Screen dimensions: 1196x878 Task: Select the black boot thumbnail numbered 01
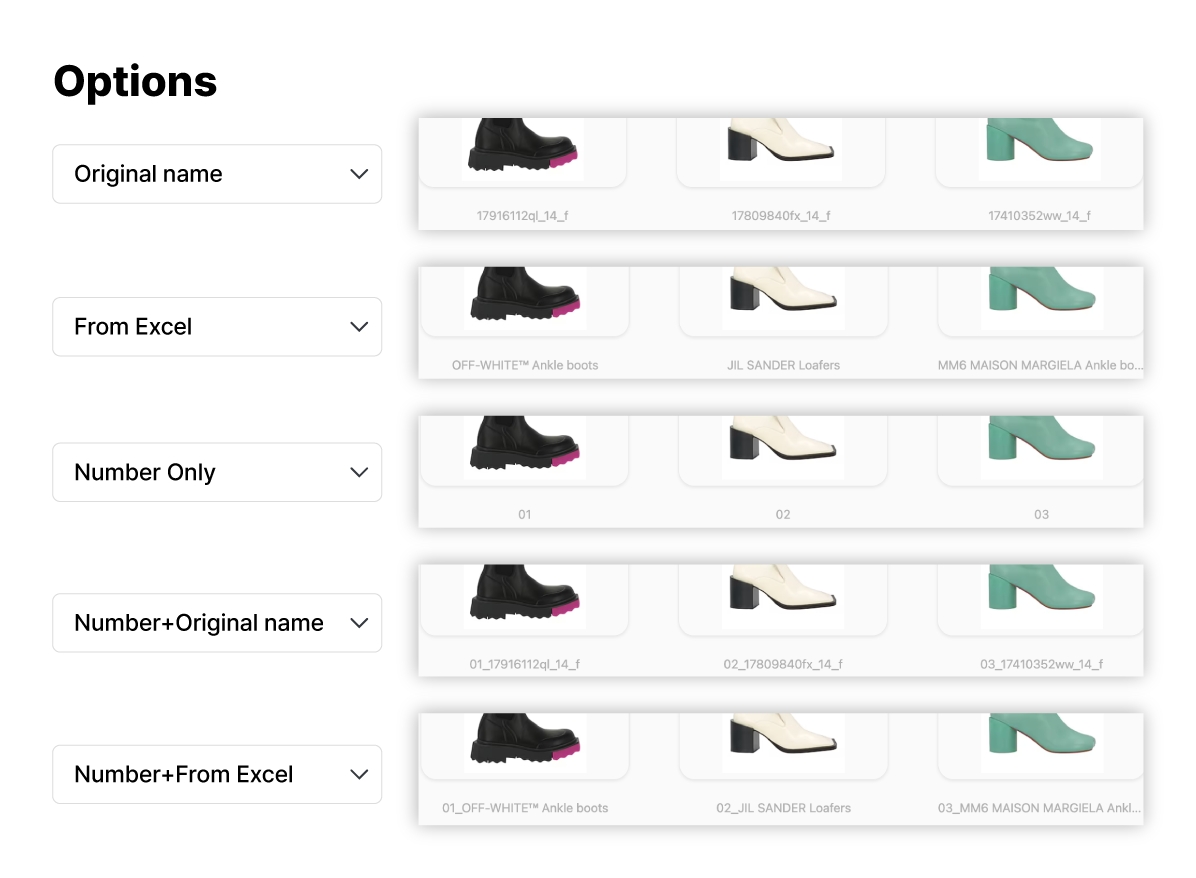[525, 445]
